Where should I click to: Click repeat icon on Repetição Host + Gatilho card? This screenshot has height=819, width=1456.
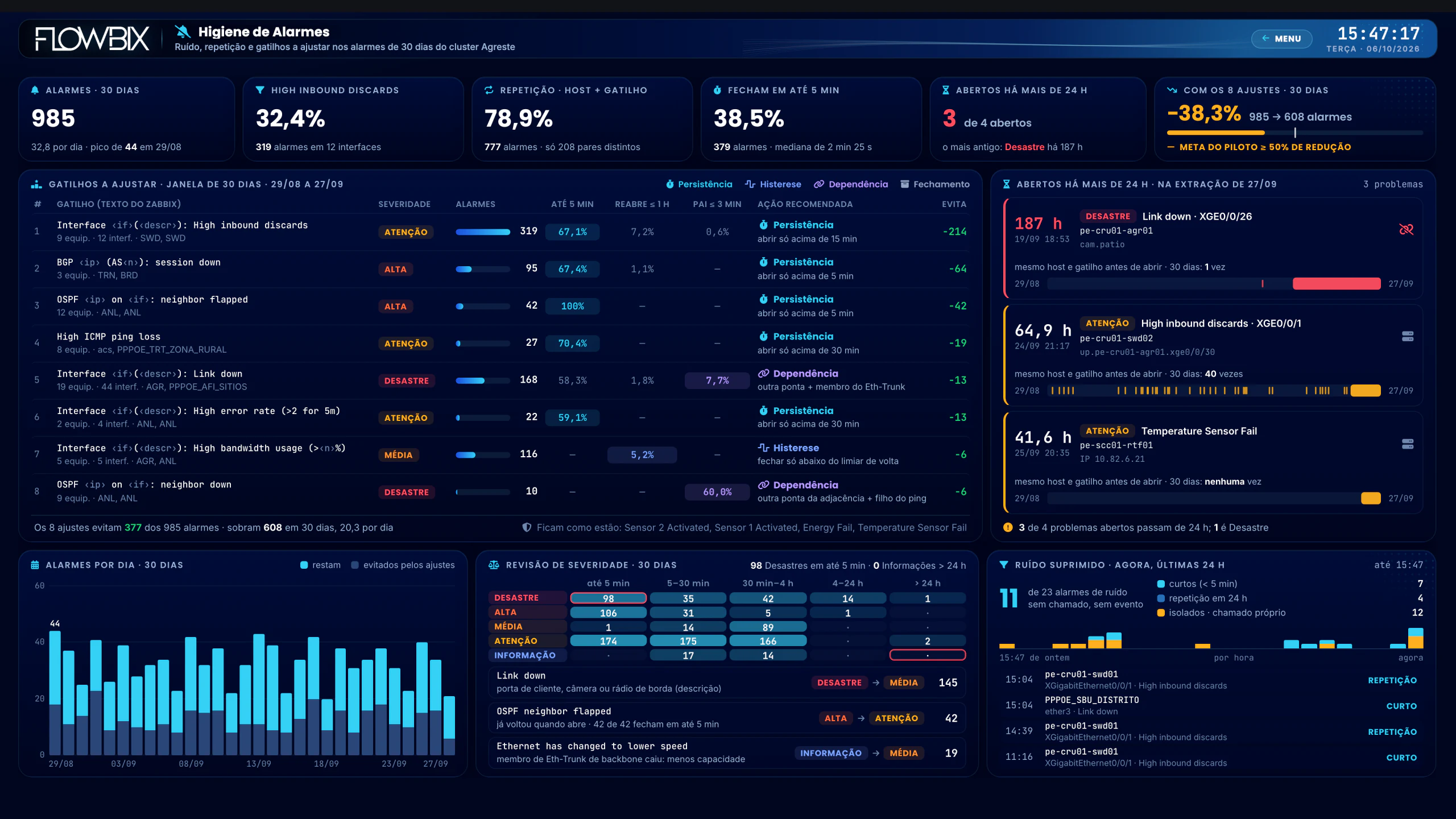(x=489, y=90)
